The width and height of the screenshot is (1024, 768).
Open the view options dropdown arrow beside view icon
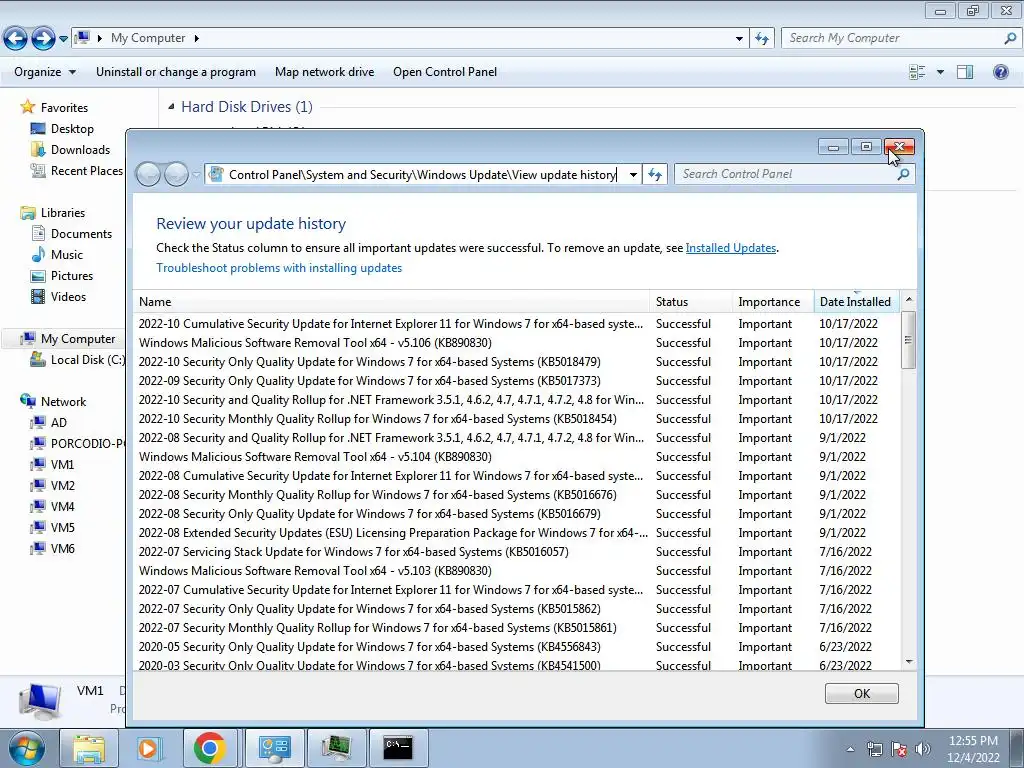pos(940,72)
